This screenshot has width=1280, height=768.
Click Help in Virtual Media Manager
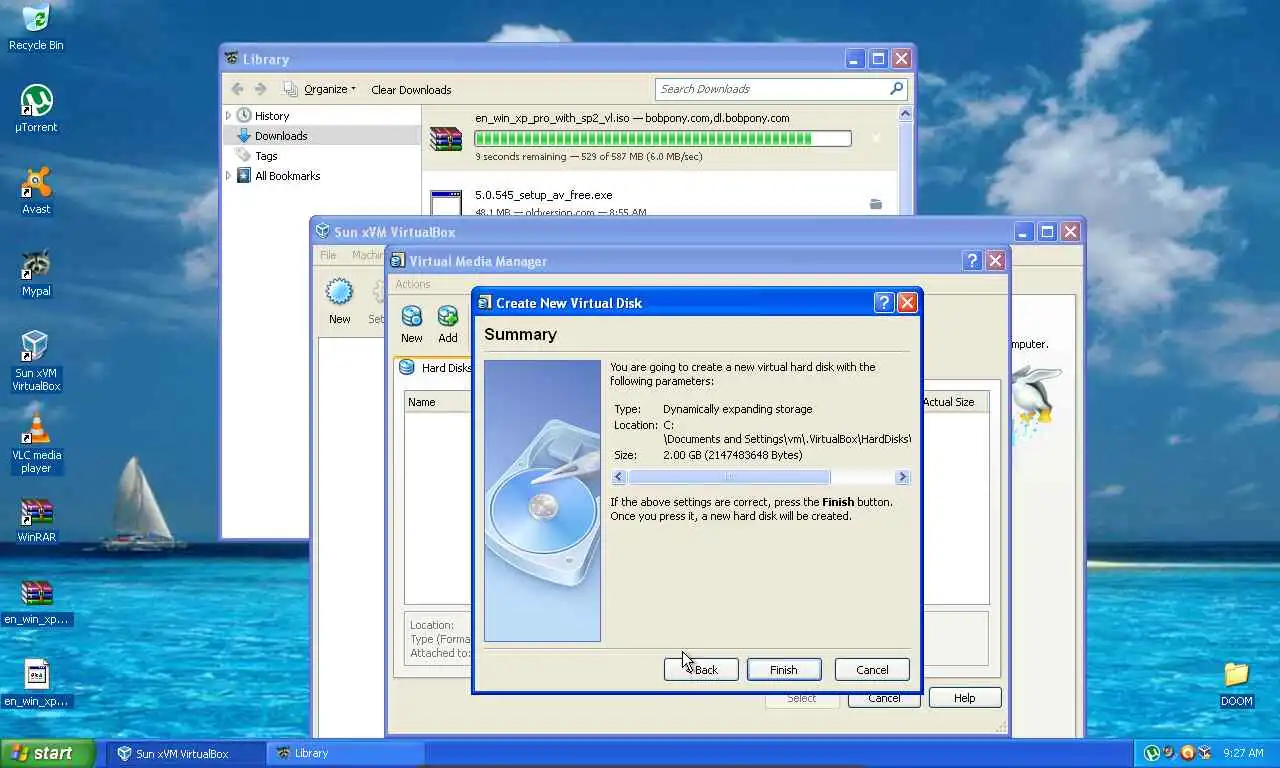tap(965, 698)
